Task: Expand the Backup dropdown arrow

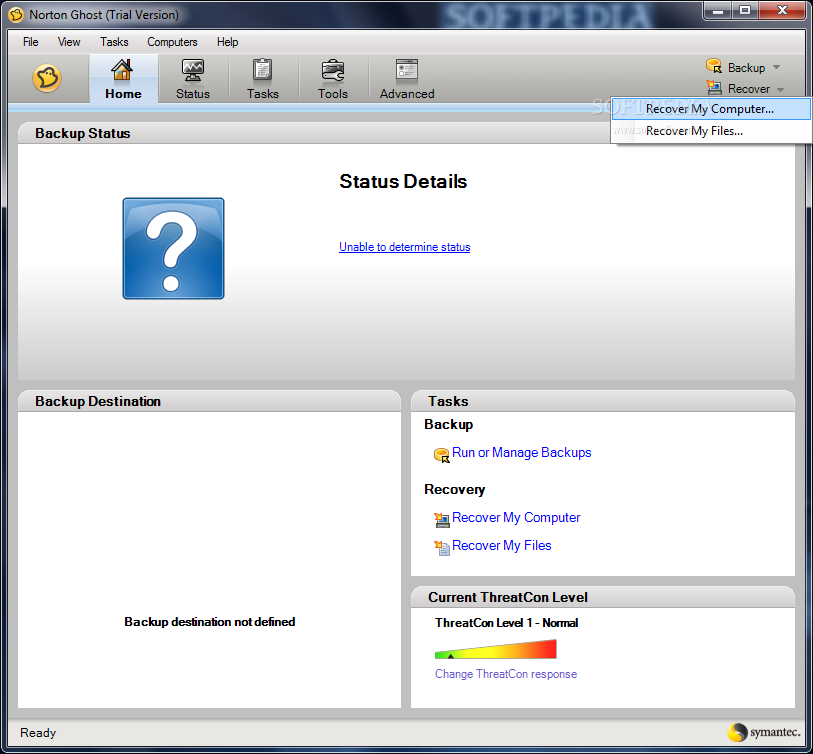Action: 776,67
